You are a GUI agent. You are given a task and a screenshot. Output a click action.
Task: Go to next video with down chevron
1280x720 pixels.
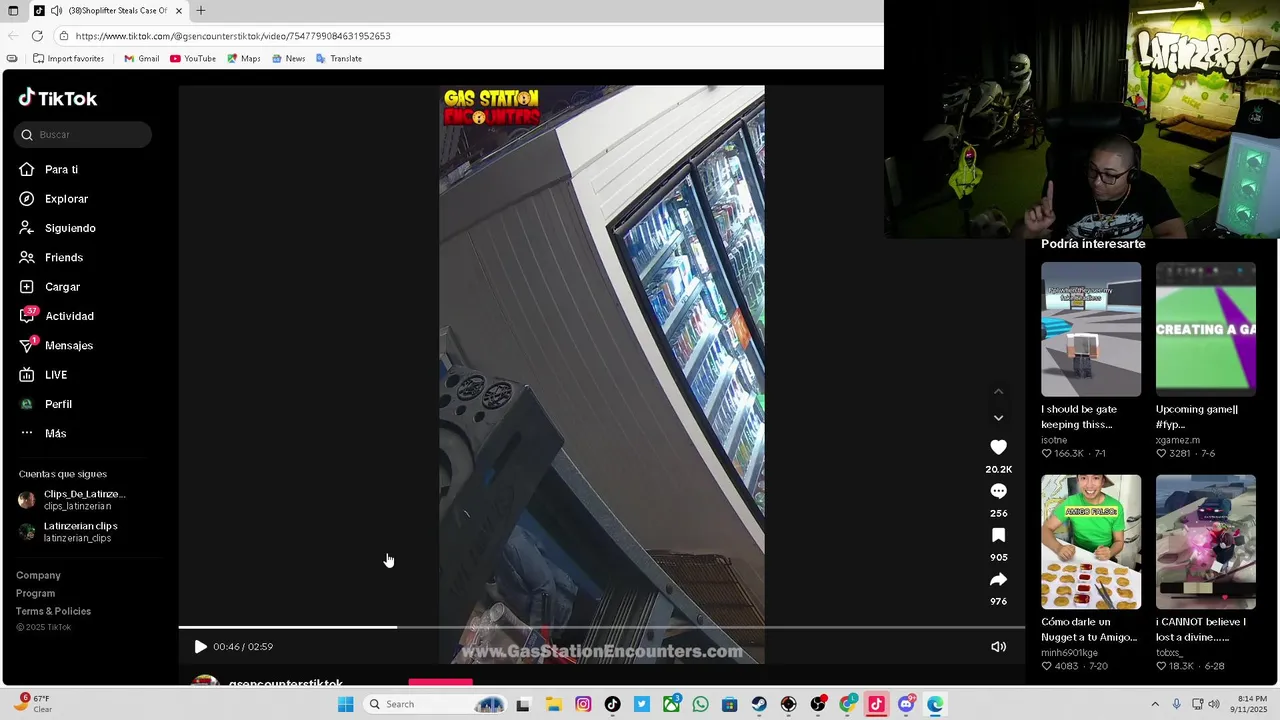[x=998, y=418]
